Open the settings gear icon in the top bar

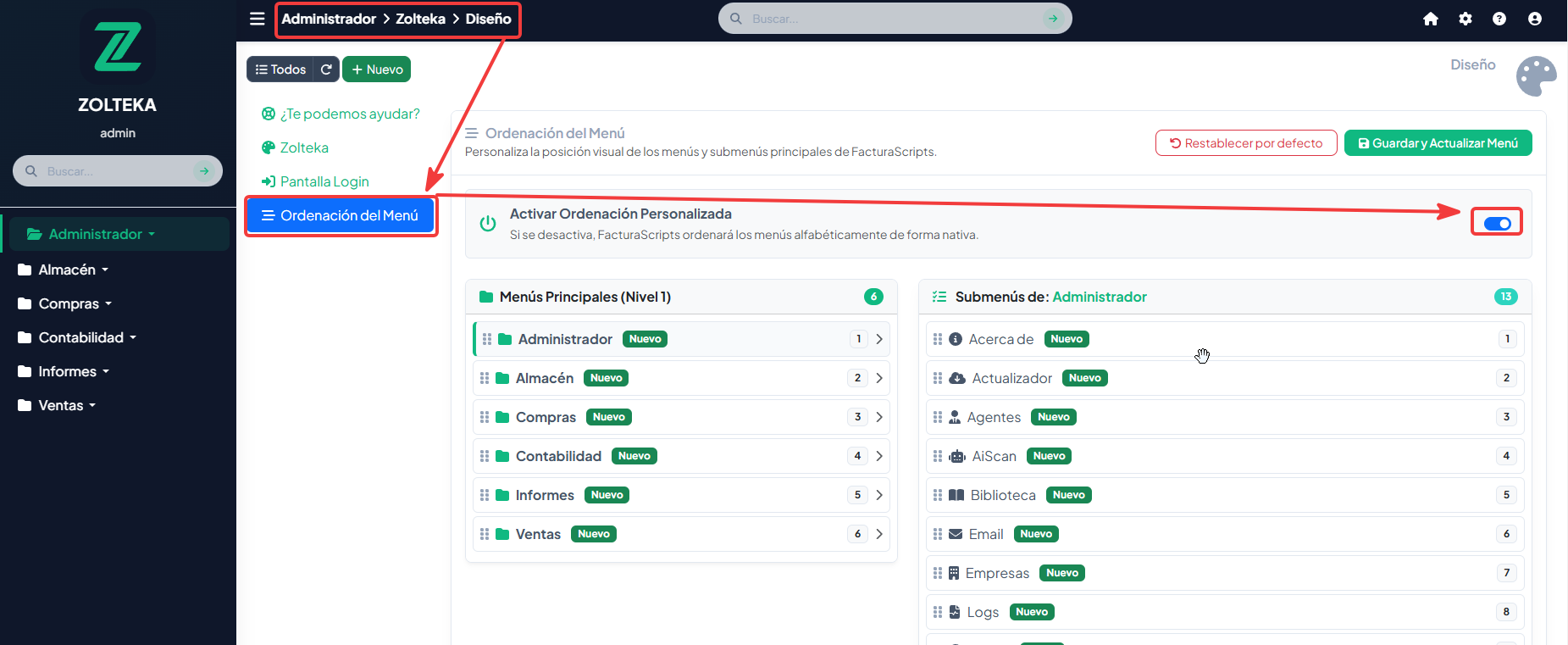pos(1465,19)
